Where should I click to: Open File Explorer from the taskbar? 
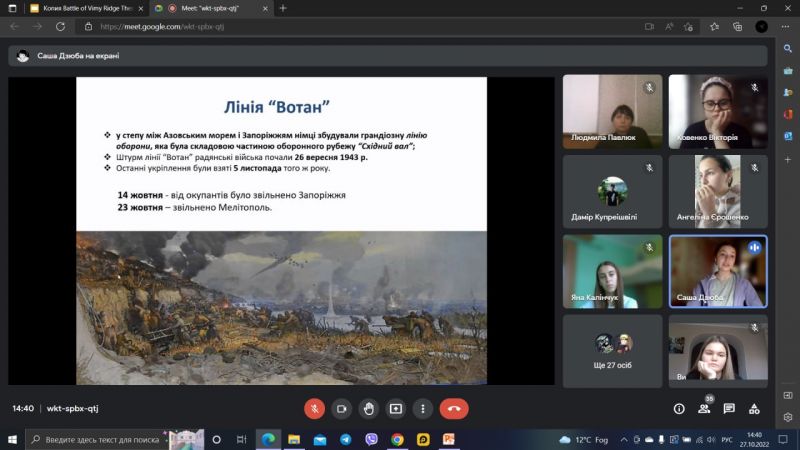tap(294, 439)
